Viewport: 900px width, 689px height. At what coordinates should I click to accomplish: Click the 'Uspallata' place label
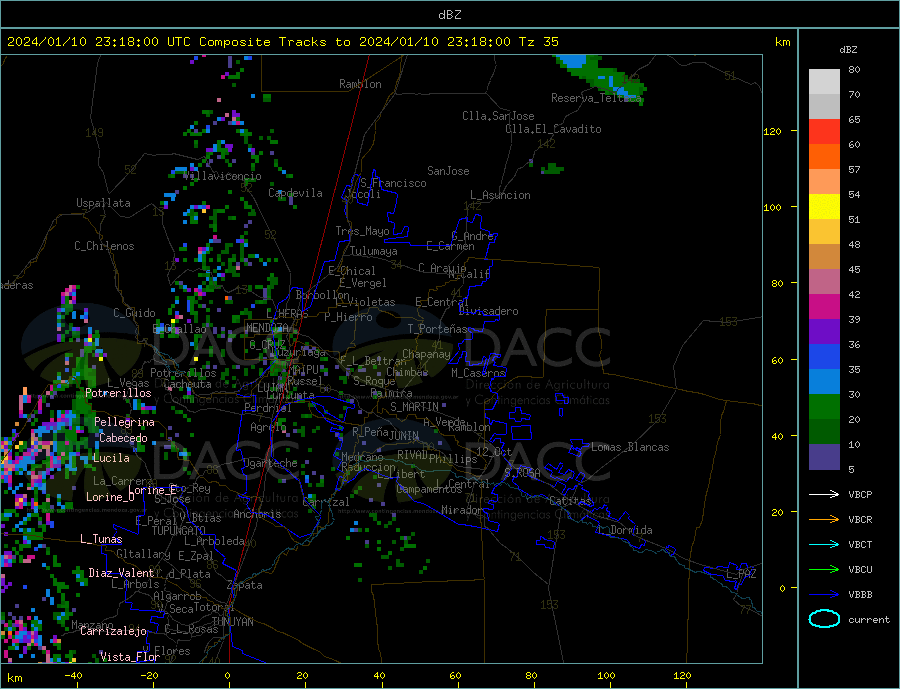(x=103, y=203)
